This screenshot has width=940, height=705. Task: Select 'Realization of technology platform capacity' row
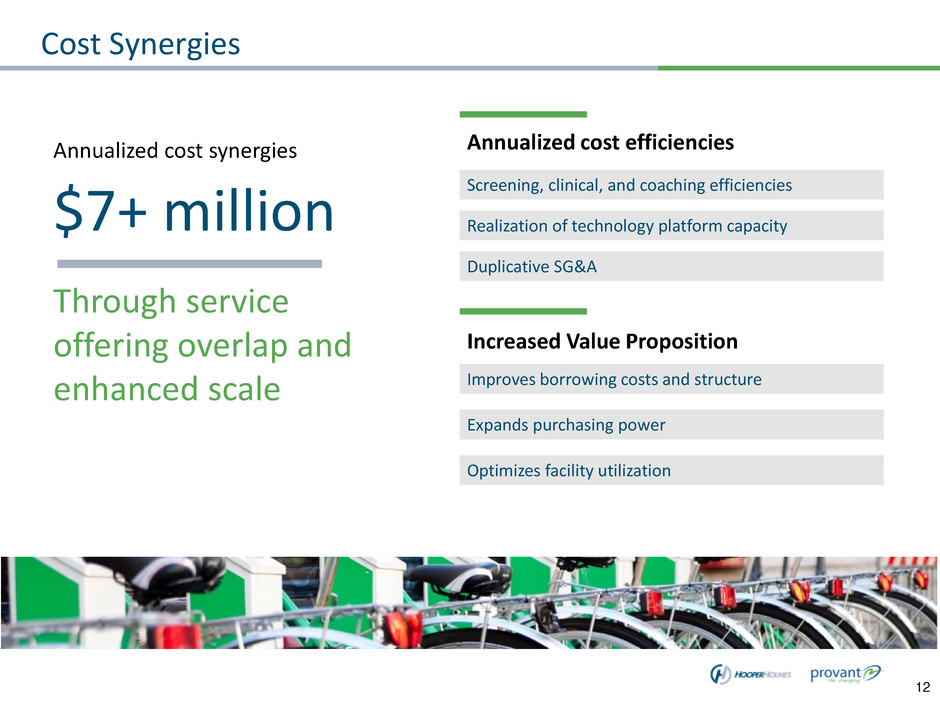671,225
